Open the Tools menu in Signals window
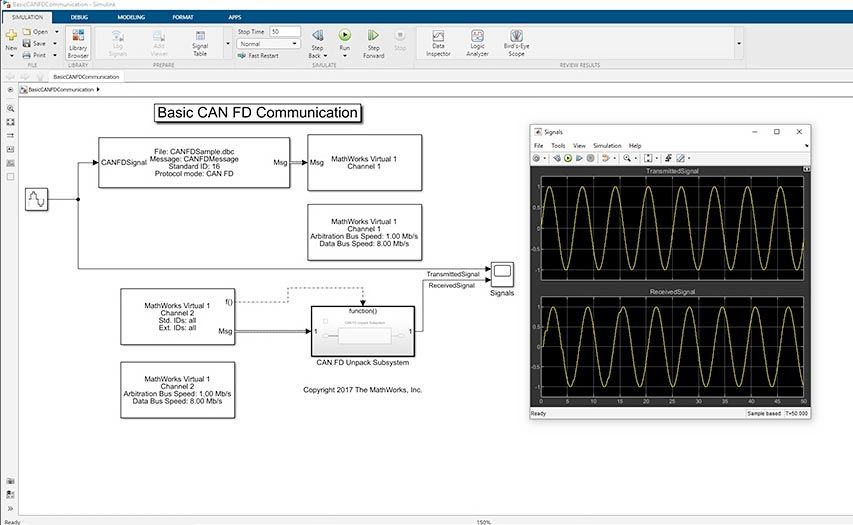The width and height of the screenshot is (853, 525). coord(558,145)
